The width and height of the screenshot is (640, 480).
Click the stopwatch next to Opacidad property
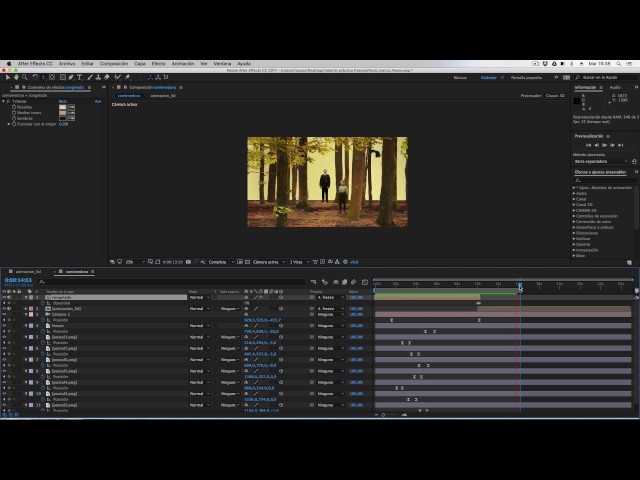(x=43, y=303)
